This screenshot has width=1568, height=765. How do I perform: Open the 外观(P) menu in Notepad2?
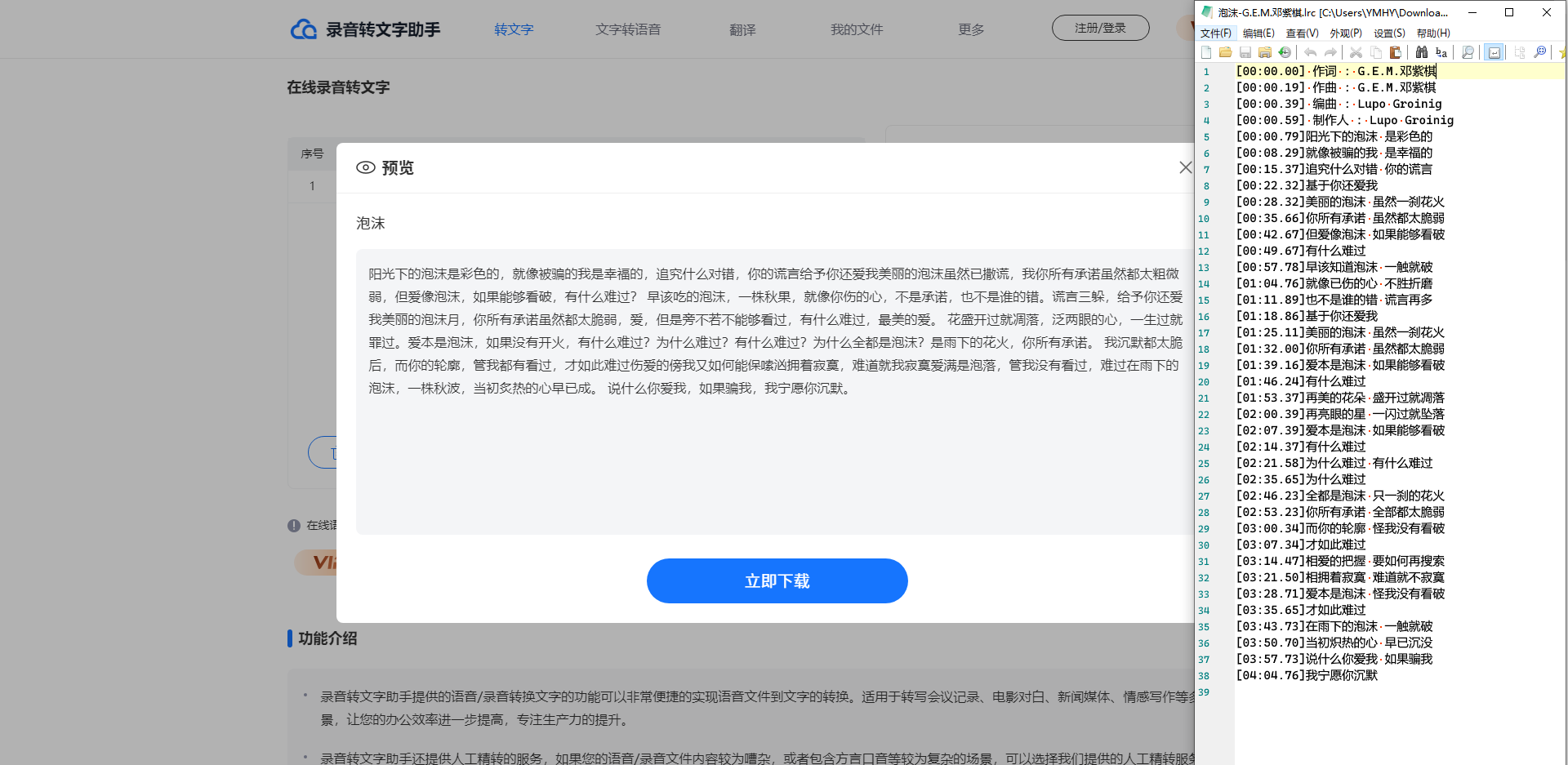click(x=1346, y=33)
